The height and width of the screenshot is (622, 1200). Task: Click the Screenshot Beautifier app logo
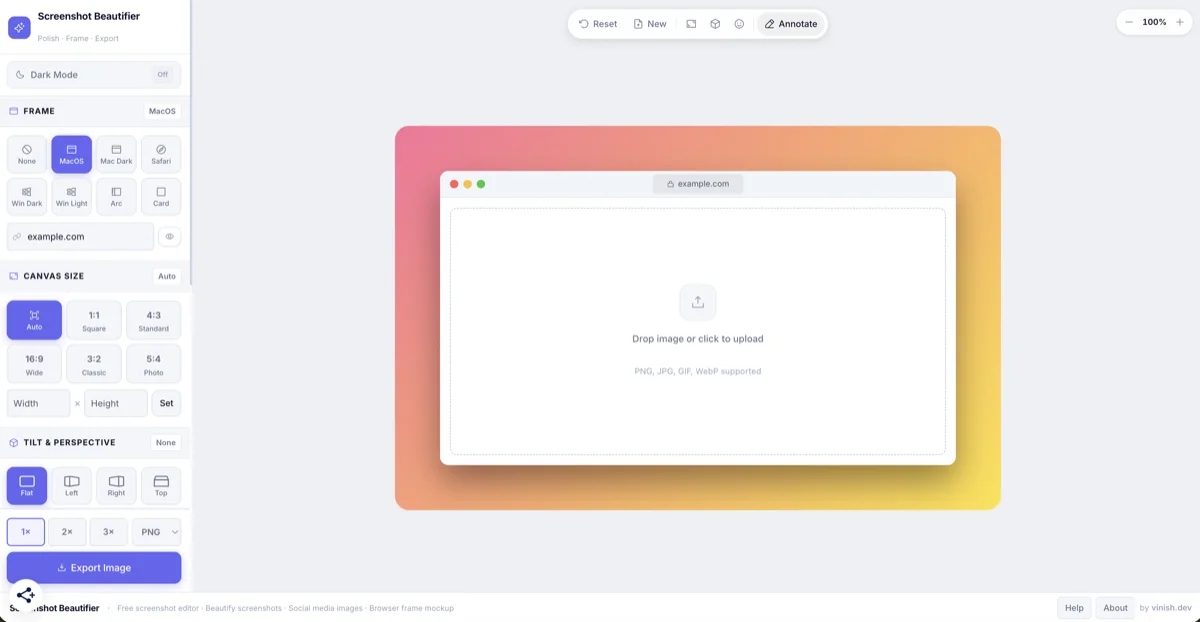[x=19, y=28]
